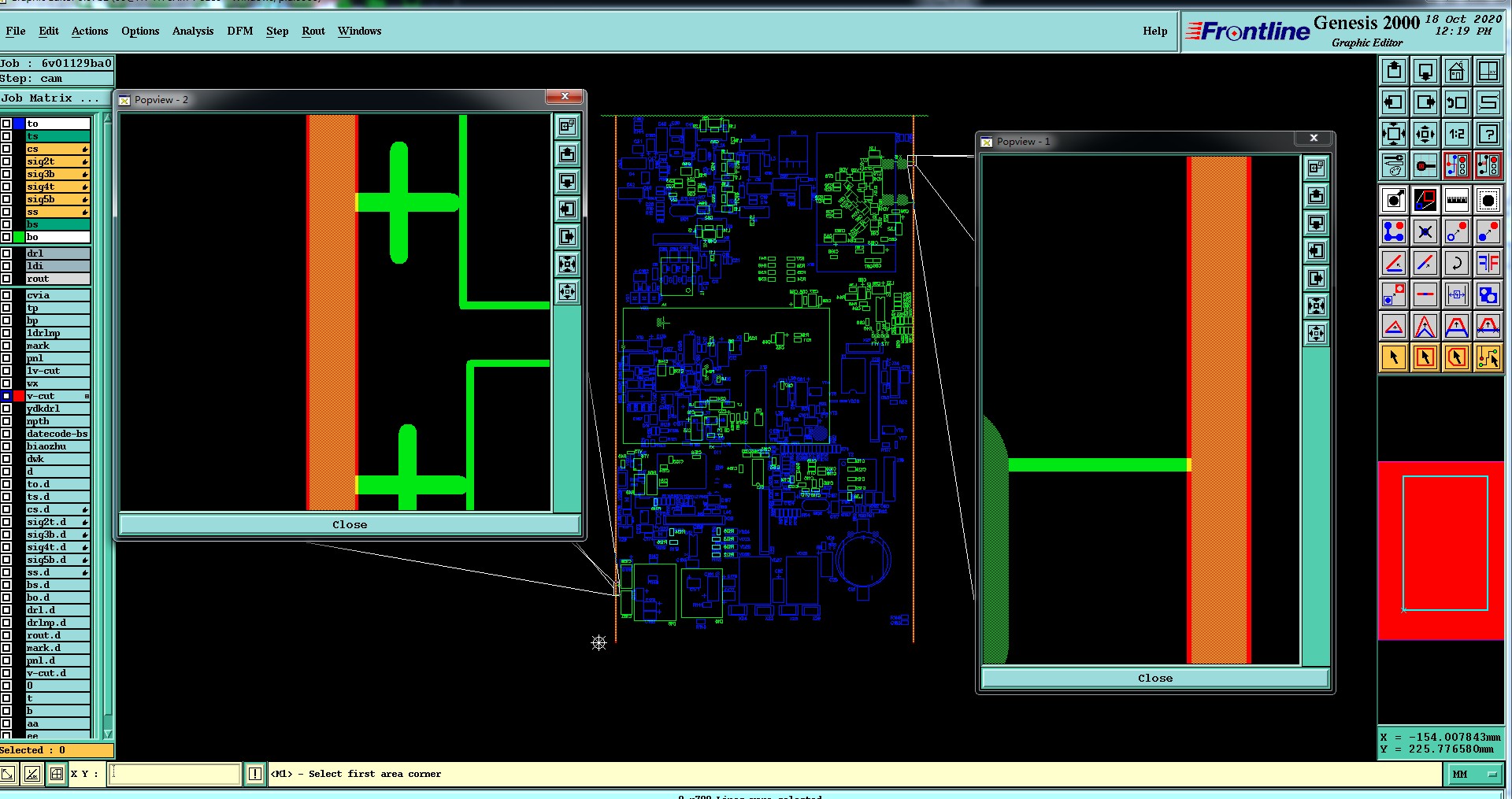Select the plain arrow select tool
1512x799 pixels.
(x=1394, y=357)
